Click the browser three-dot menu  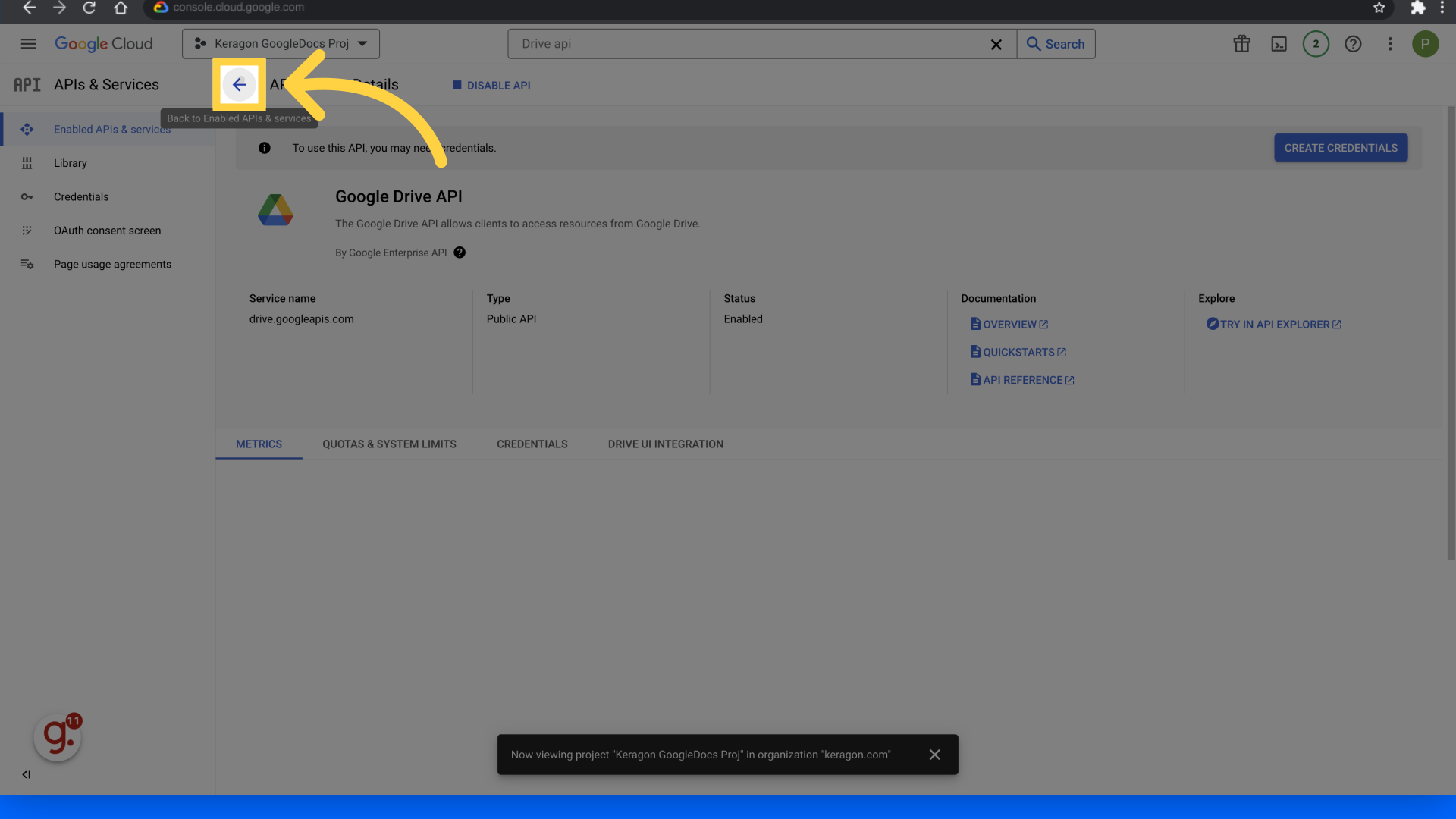tap(1442, 8)
